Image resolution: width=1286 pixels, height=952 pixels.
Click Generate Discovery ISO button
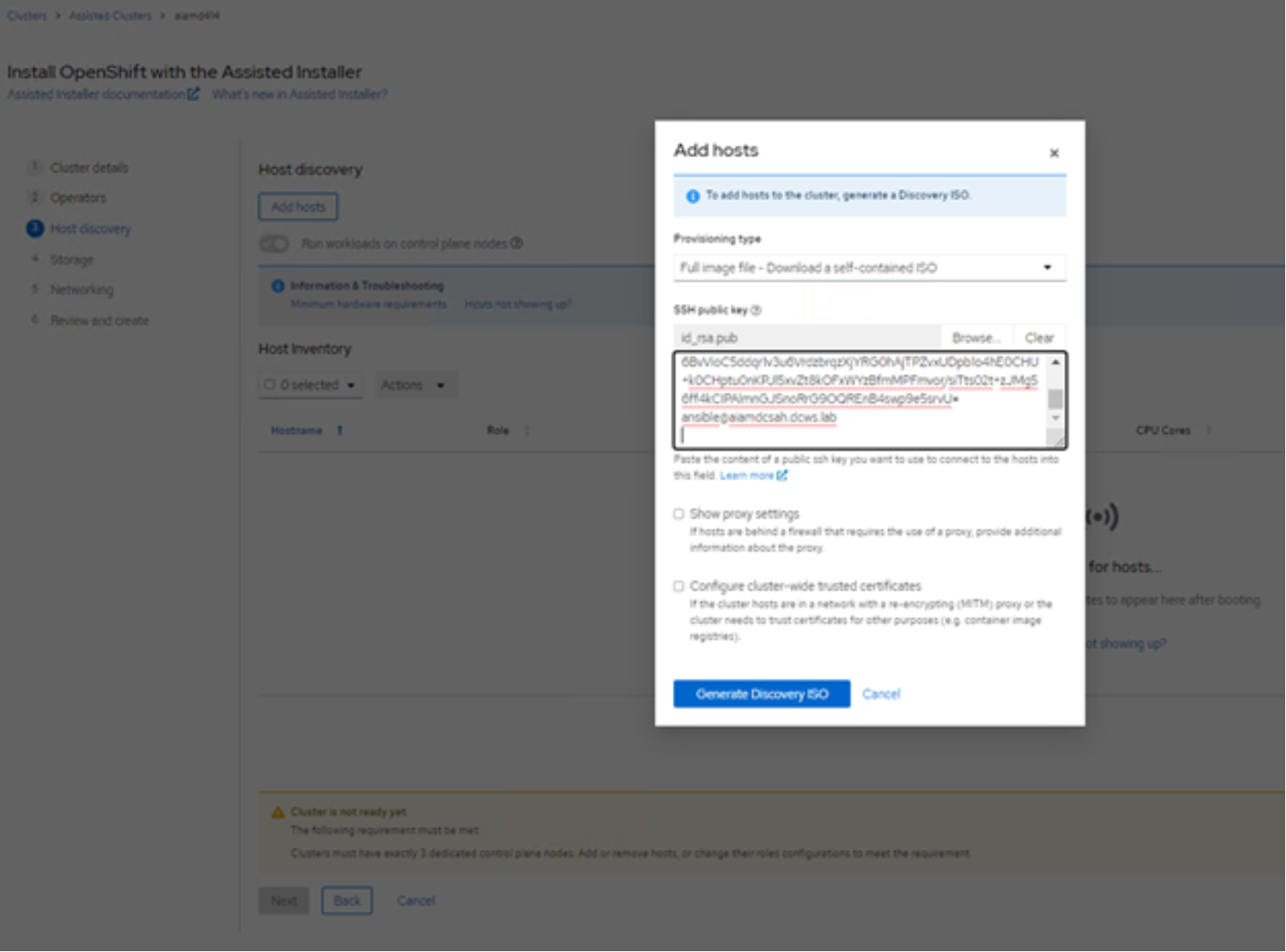click(x=762, y=694)
